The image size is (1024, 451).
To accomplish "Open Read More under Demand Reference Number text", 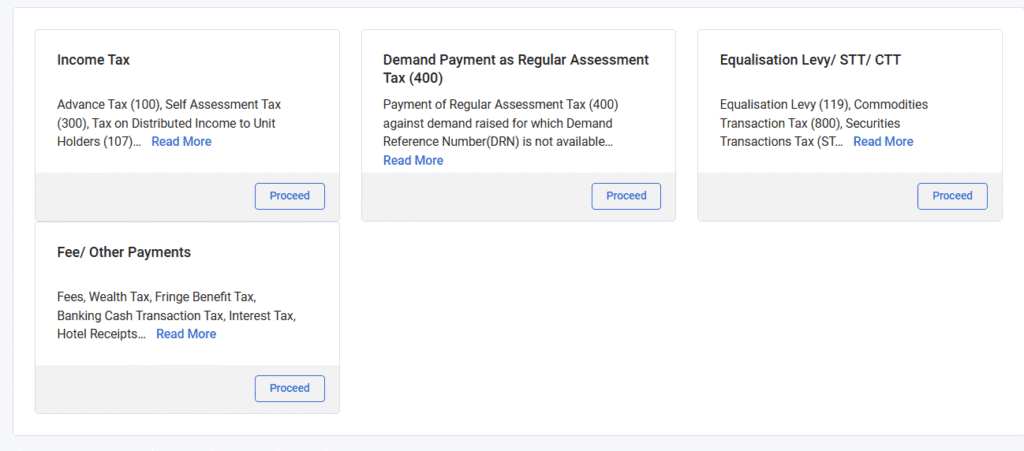I will (413, 161).
